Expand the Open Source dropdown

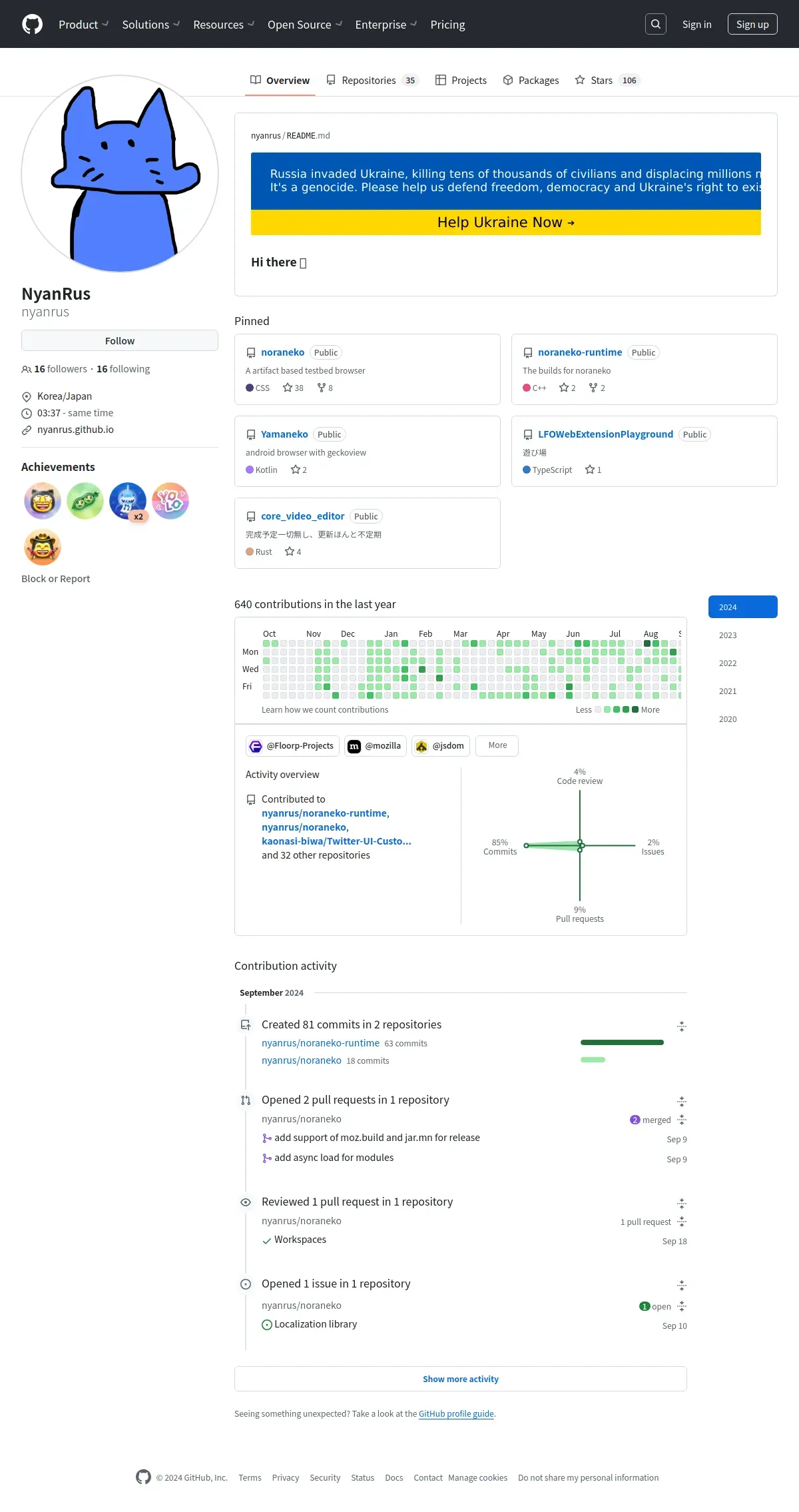(305, 25)
